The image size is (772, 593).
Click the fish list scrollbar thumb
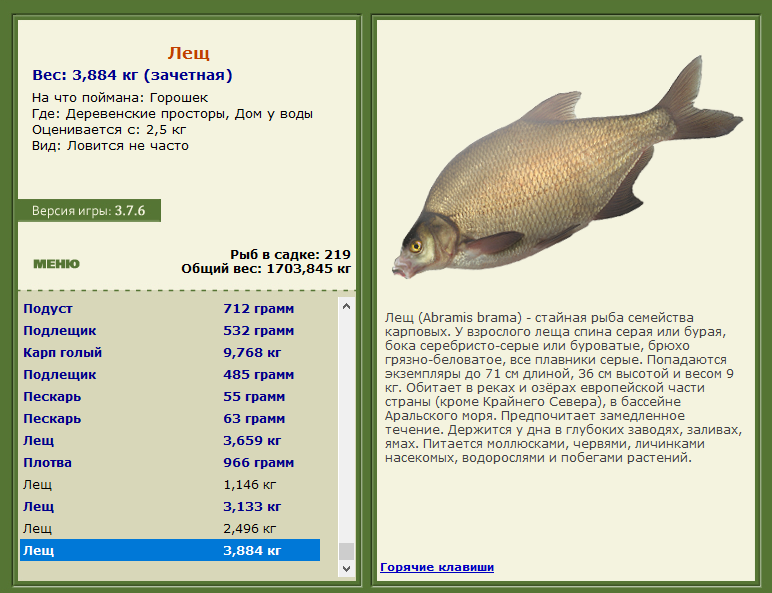(x=346, y=552)
